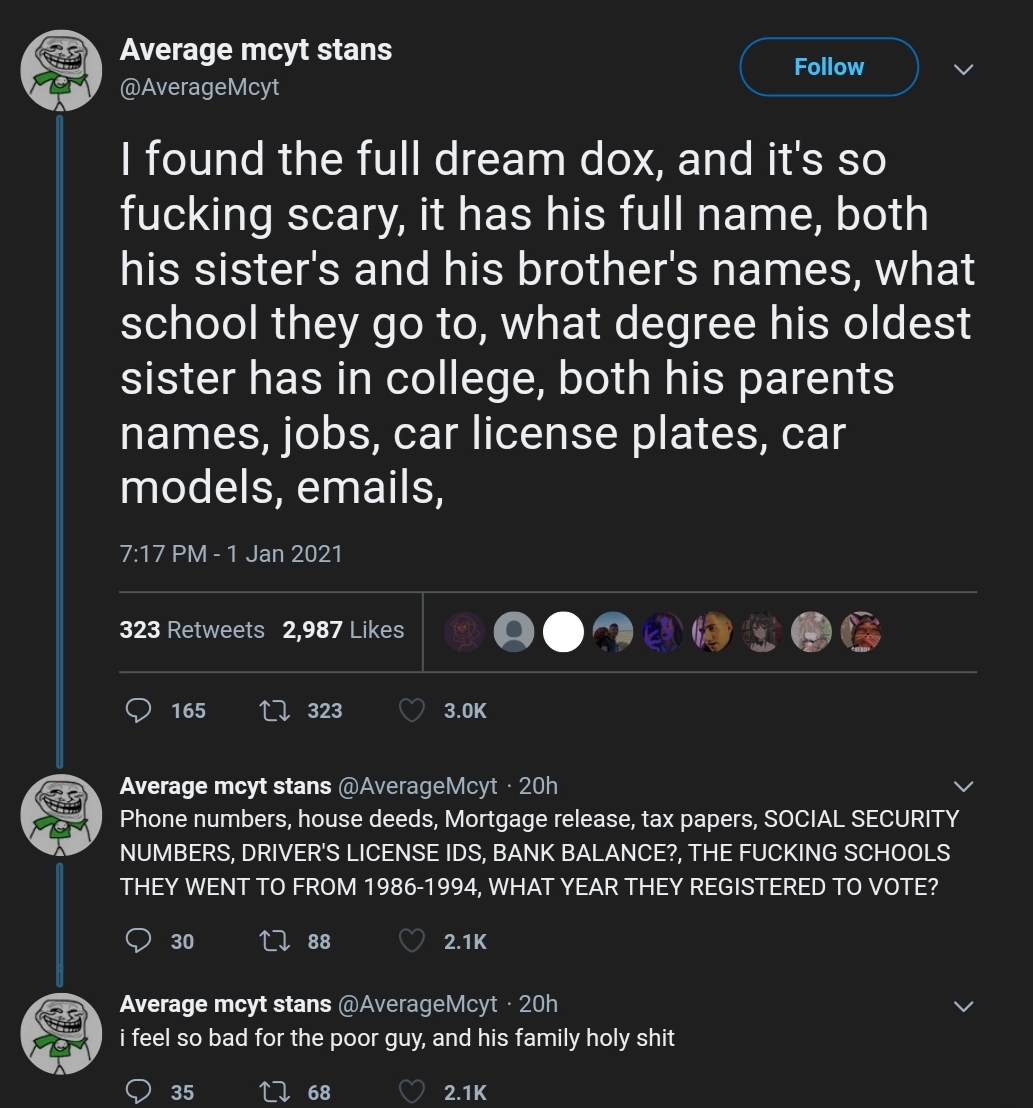Screen dimensions: 1033x1108
Task: Open the chevron menu next to Follow
Action: coord(964,69)
